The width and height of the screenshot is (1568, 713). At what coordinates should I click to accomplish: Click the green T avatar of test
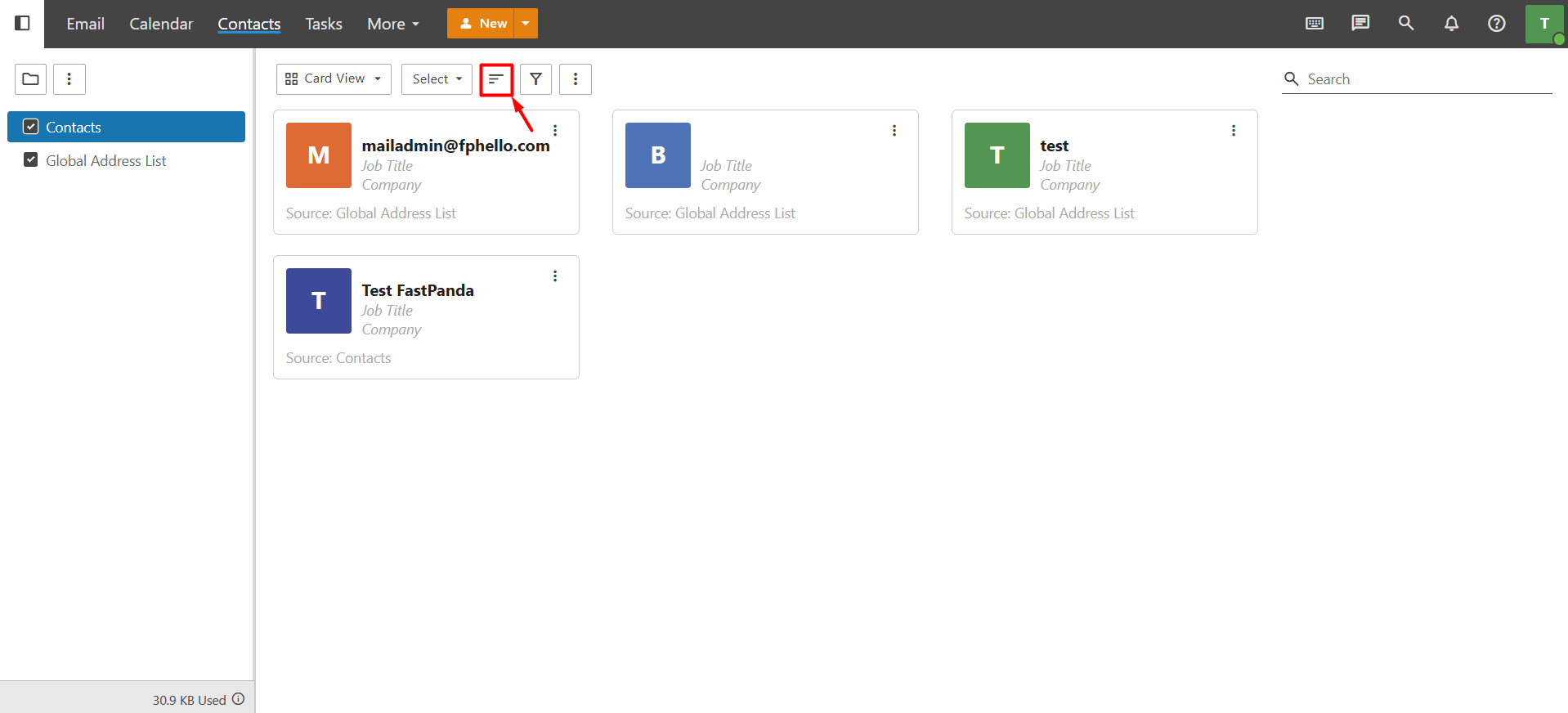(x=997, y=155)
